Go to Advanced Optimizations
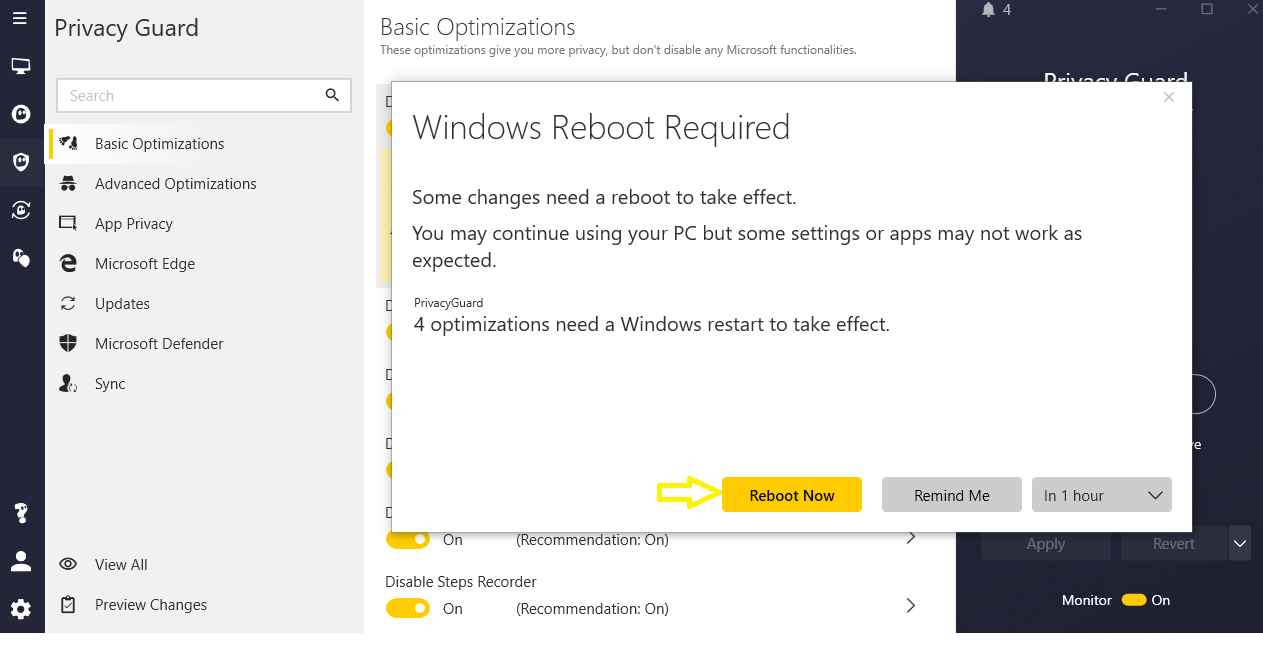1263x652 pixels. tap(205, 184)
